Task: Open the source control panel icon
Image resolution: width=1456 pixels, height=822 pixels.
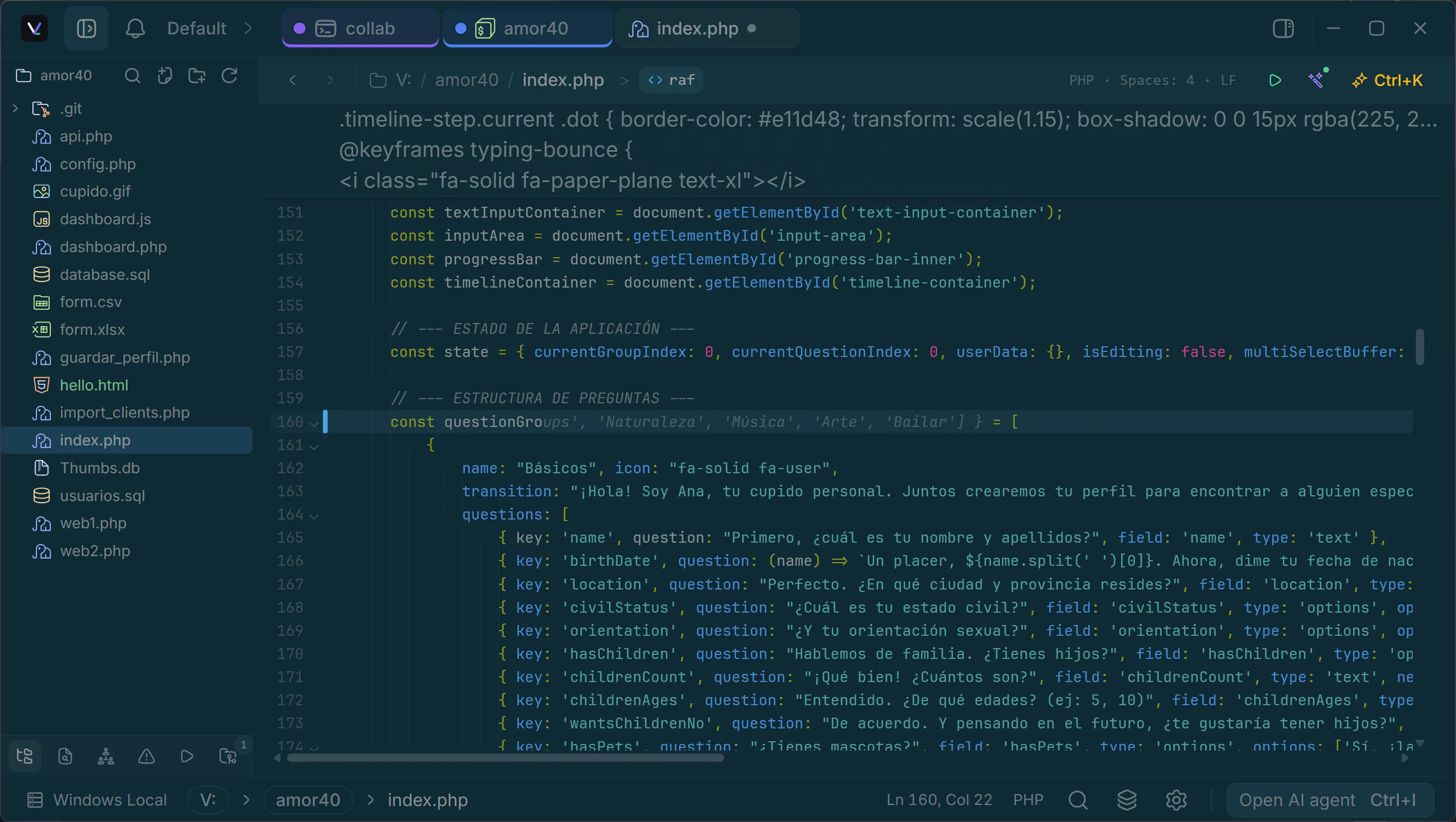Action: tap(228, 756)
